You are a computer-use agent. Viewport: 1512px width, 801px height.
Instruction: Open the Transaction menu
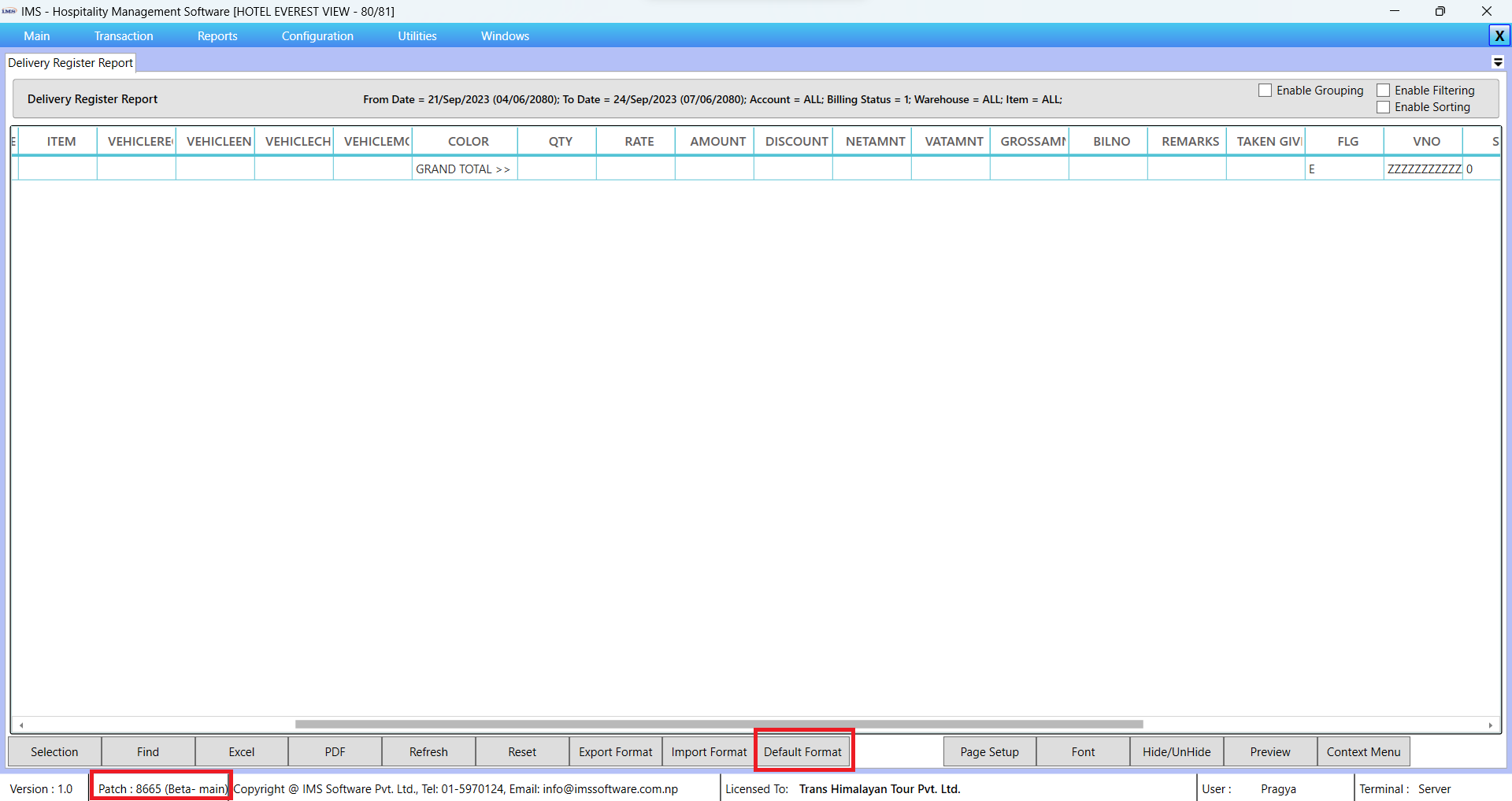pyautogui.click(x=124, y=35)
